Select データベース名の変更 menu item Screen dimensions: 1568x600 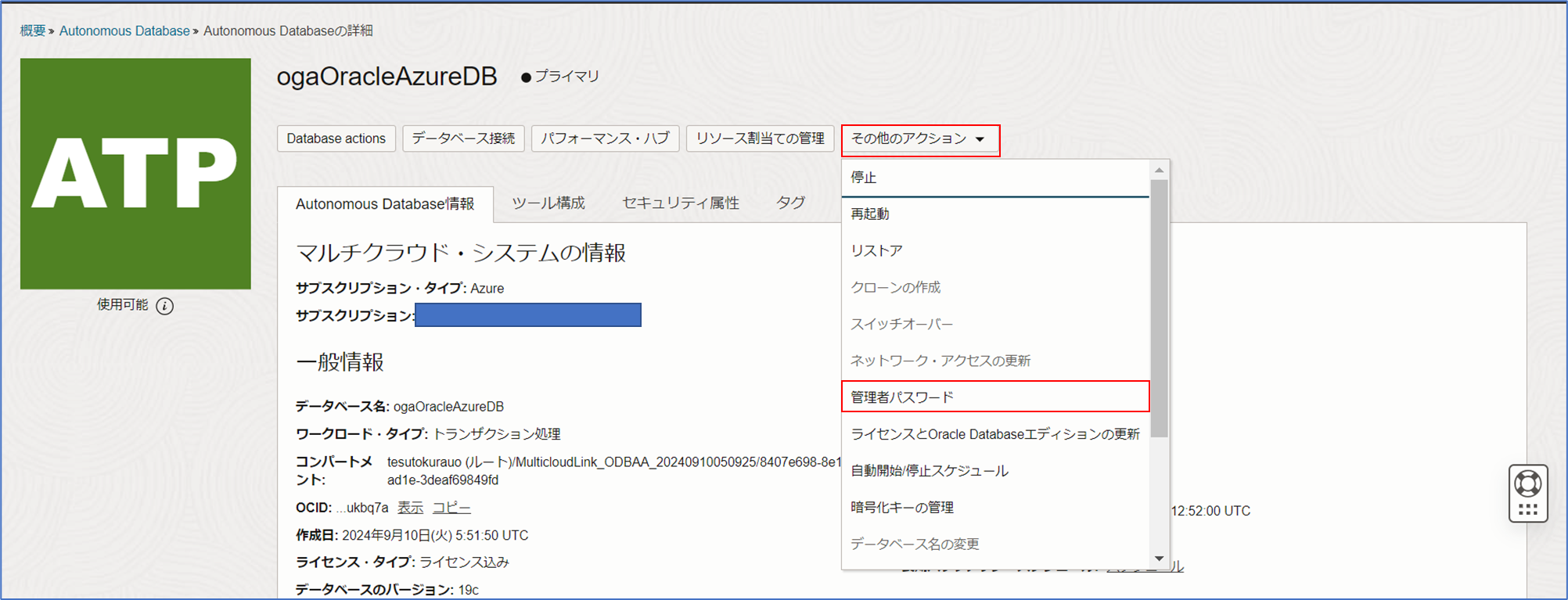click(995, 544)
